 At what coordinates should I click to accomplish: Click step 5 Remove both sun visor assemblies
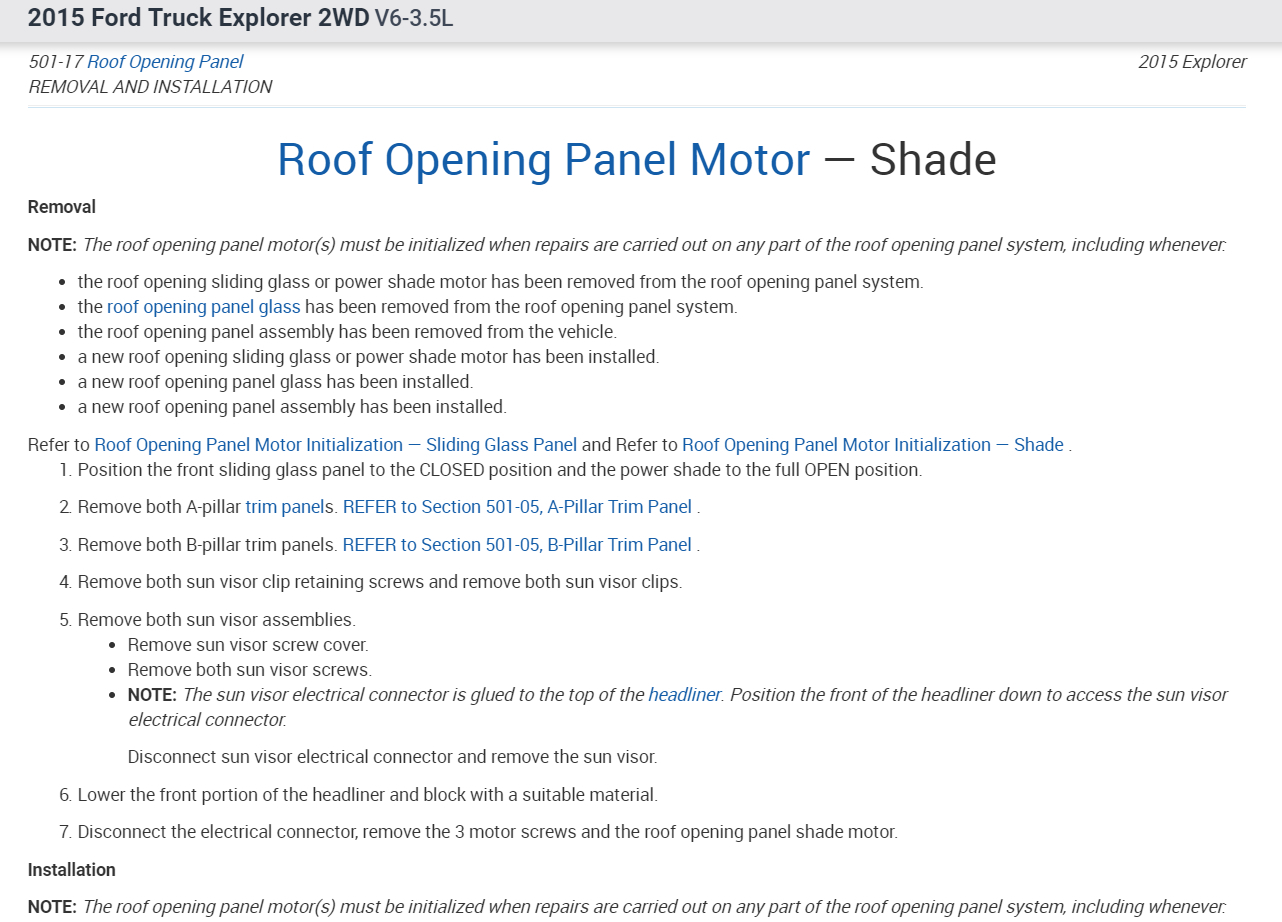click(x=217, y=620)
